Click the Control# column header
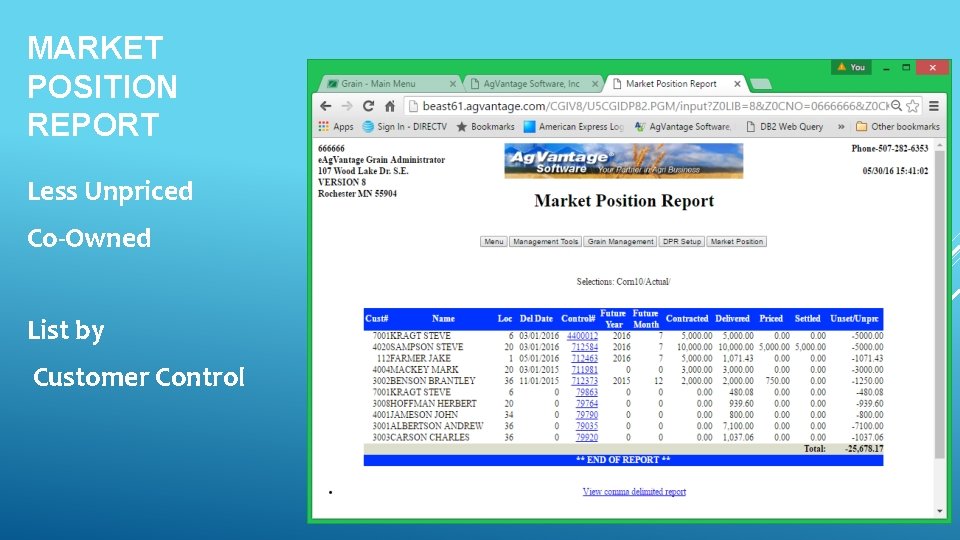 (x=578, y=318)
